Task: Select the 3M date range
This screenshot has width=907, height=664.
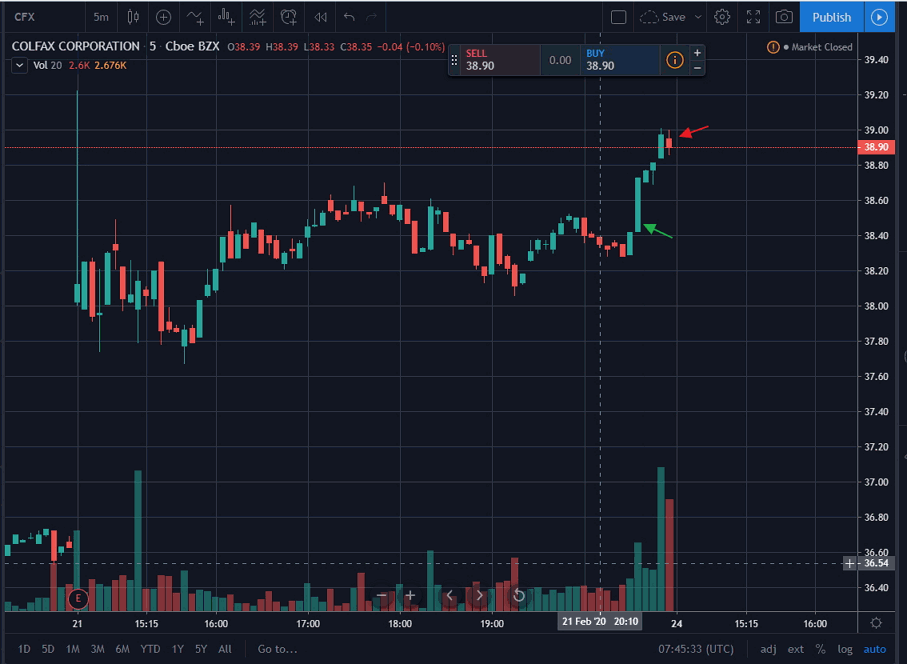Action: (97, 649)
